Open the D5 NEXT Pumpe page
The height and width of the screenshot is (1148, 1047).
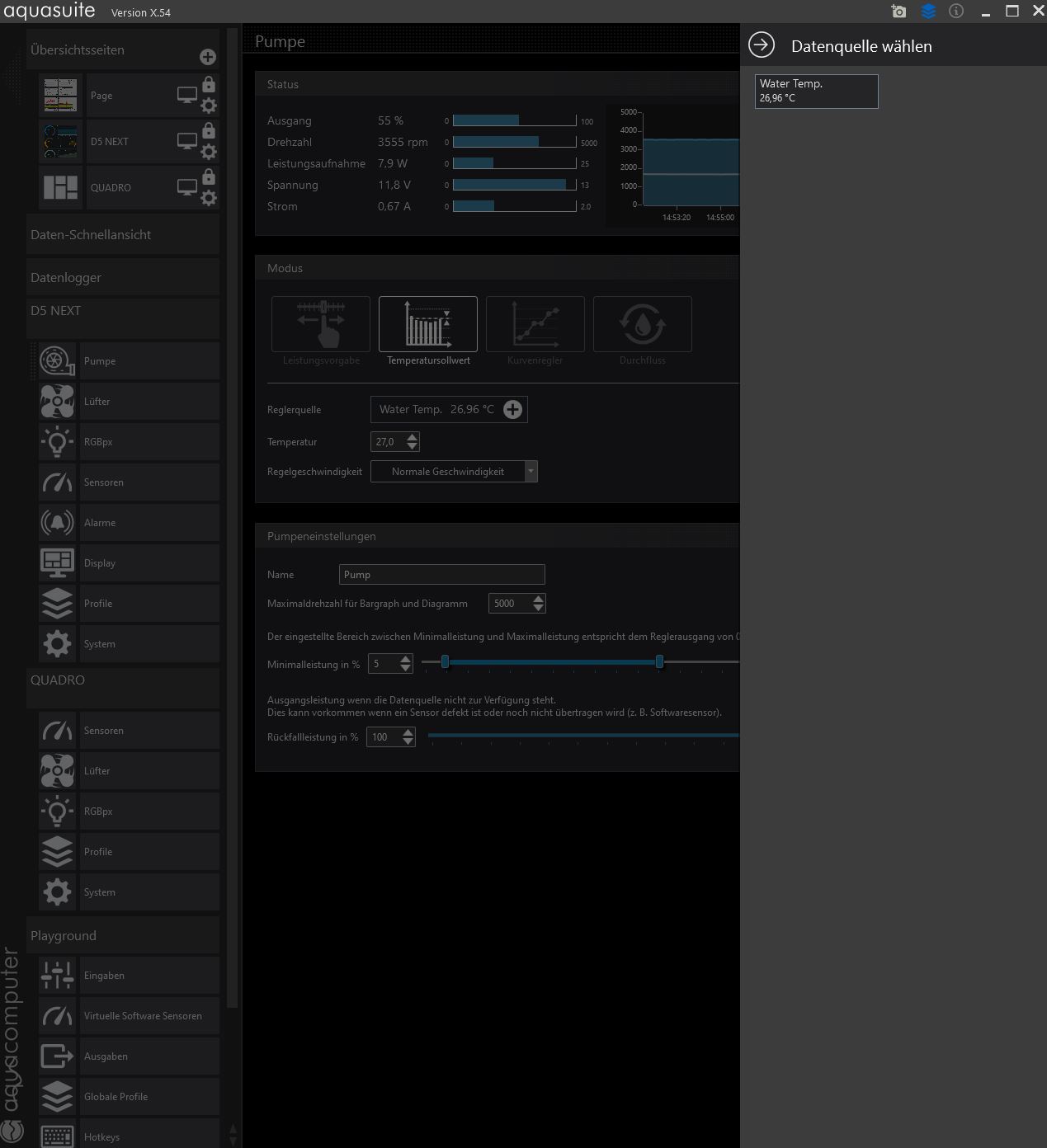[x=149, y=361]
